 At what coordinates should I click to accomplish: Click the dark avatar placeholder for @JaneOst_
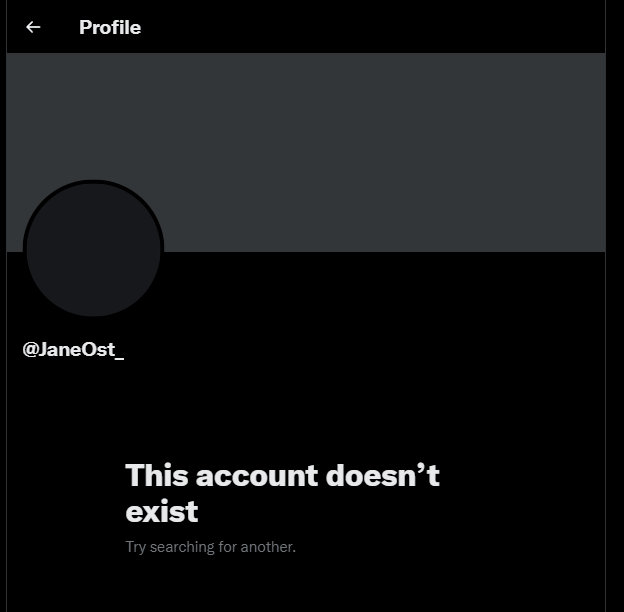[x=94, y=249]
